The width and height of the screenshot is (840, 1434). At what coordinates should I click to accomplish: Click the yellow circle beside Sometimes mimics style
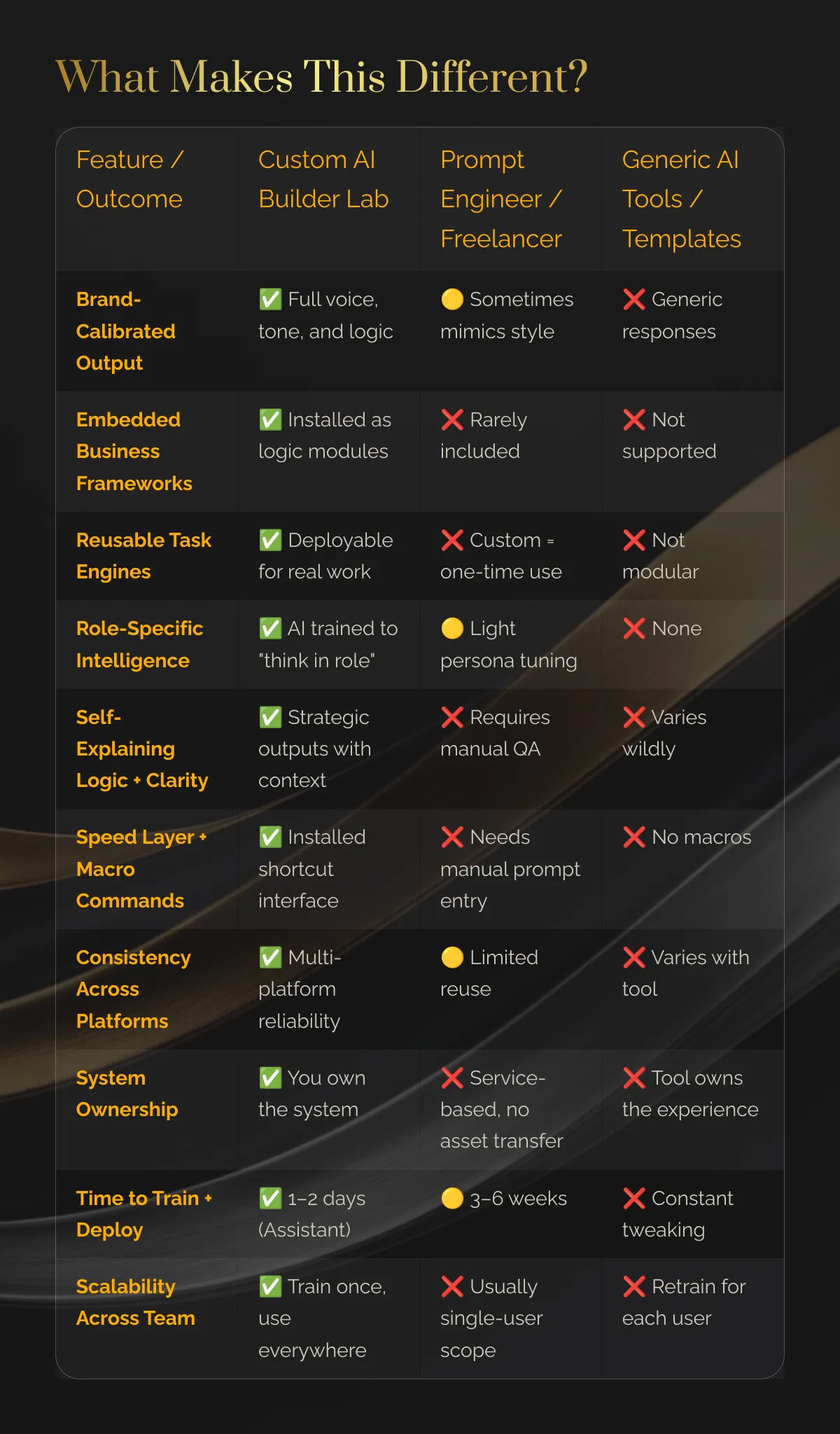(452, 299)
